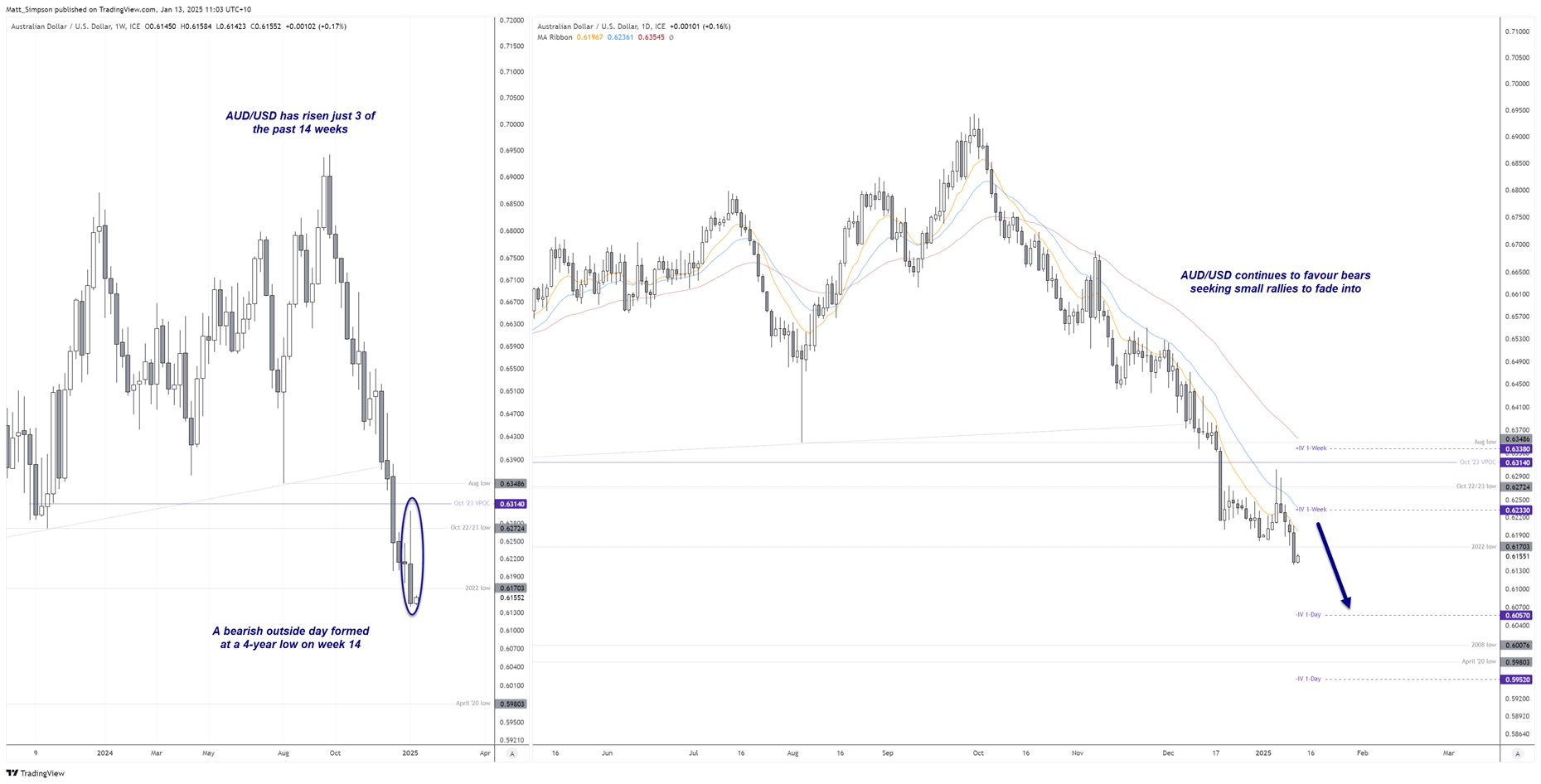The width and height of the screenshot is (1541, 784).
Task: Click '2024' on the weekly chart time axis
Action: pyautogui.click(x=104, y=753)
